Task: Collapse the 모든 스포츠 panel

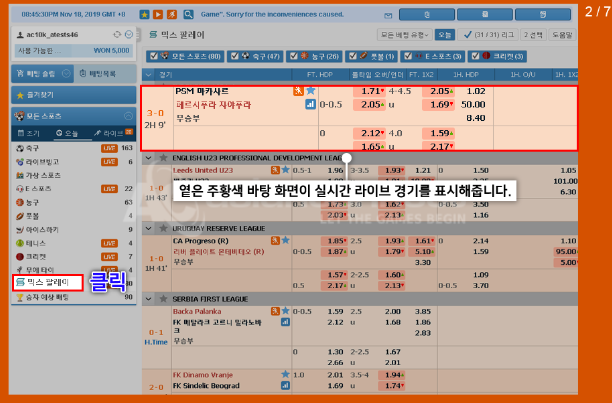Action: pyautogui.click(x=128, y=116)
